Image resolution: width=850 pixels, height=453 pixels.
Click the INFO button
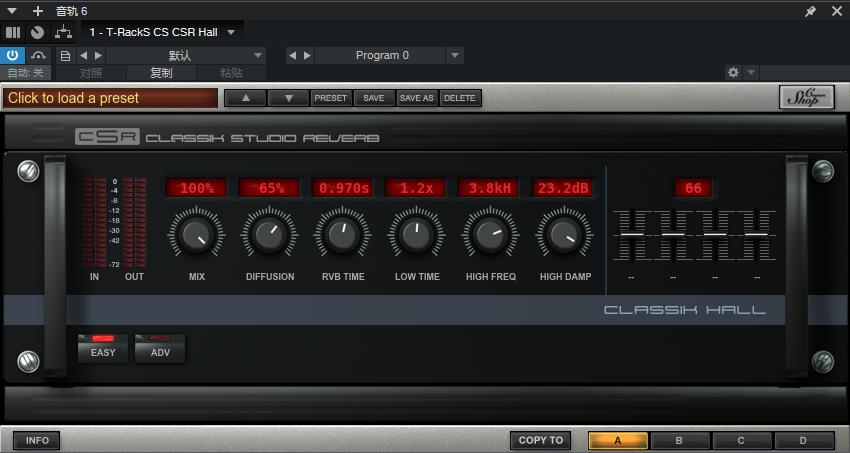point(37,441)
